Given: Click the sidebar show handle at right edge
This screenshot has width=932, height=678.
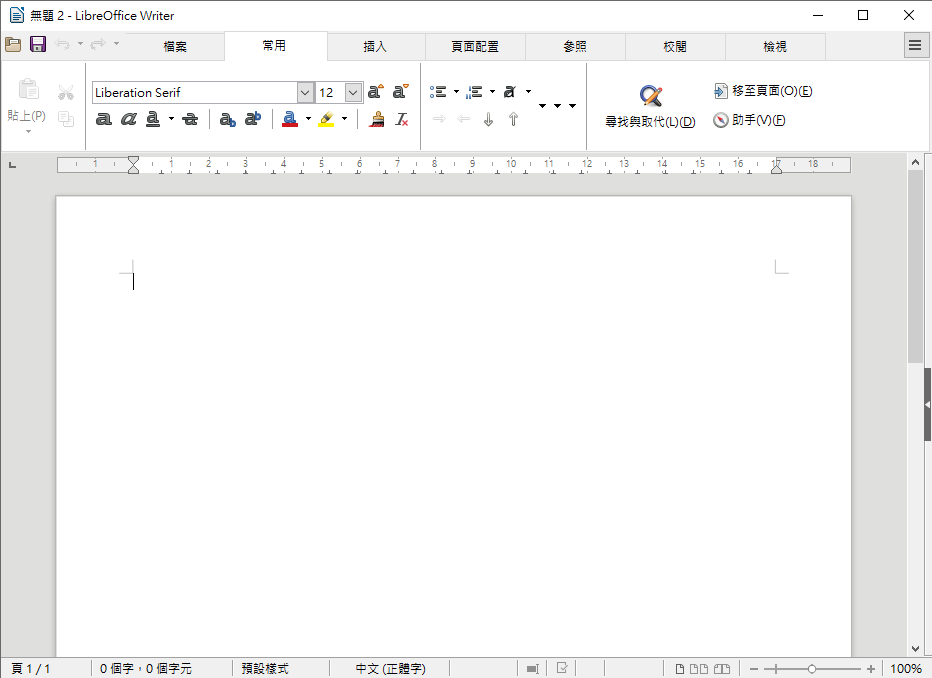Looking at the screenshot, I should pos(927,405).
